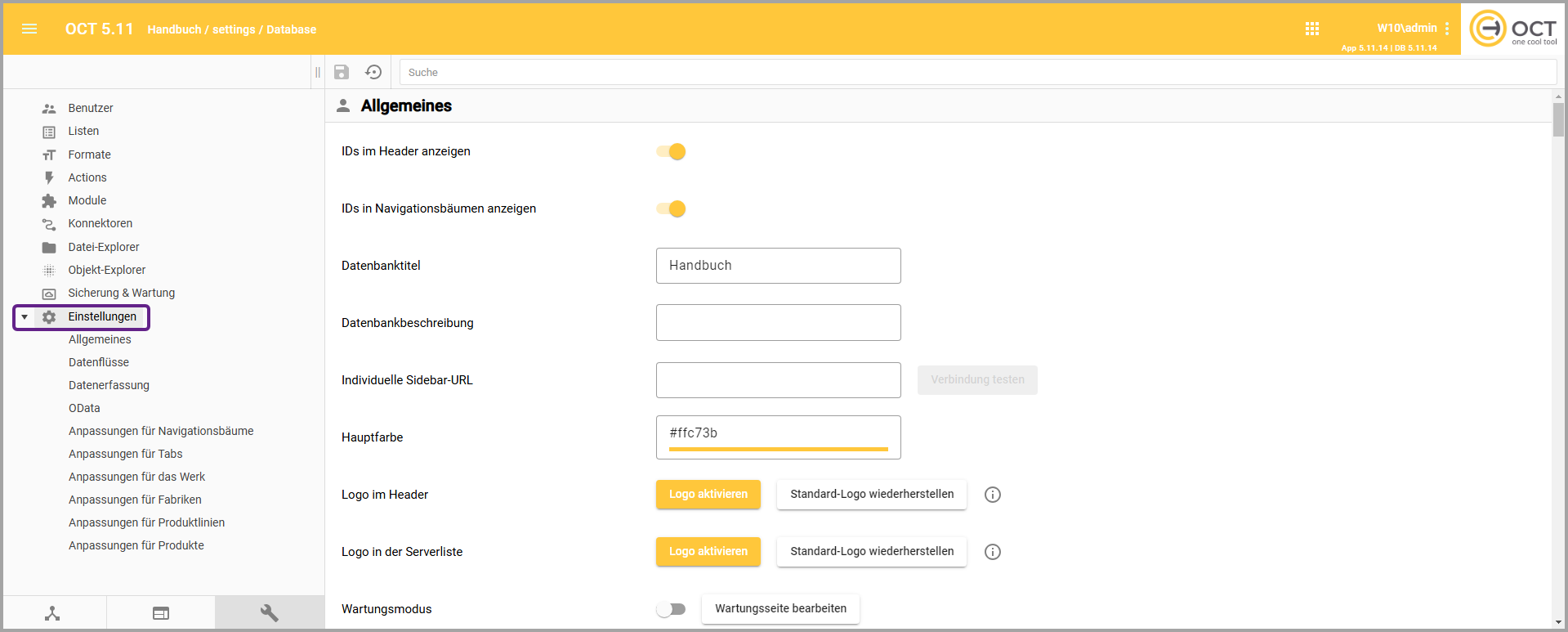
Task: Open the user options three-dot menu
Action: 1447,29
